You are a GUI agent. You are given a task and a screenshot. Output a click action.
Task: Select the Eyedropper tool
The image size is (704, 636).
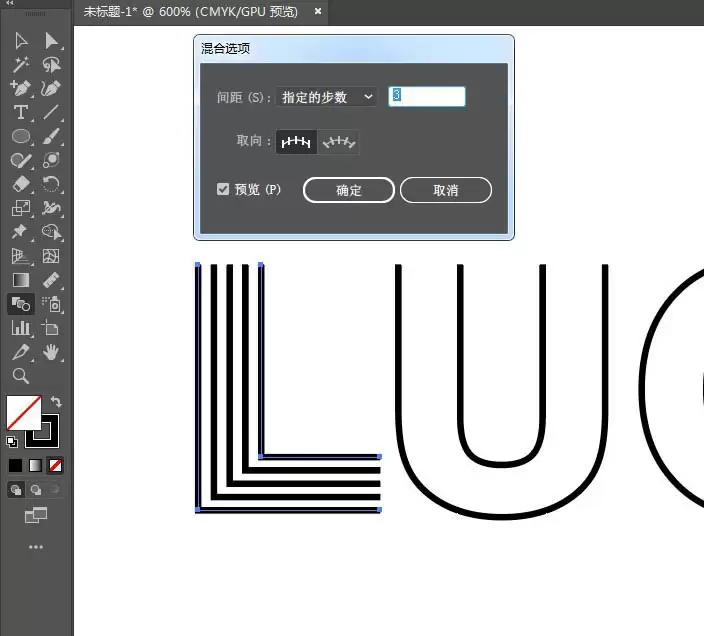(x=21, y=352)
